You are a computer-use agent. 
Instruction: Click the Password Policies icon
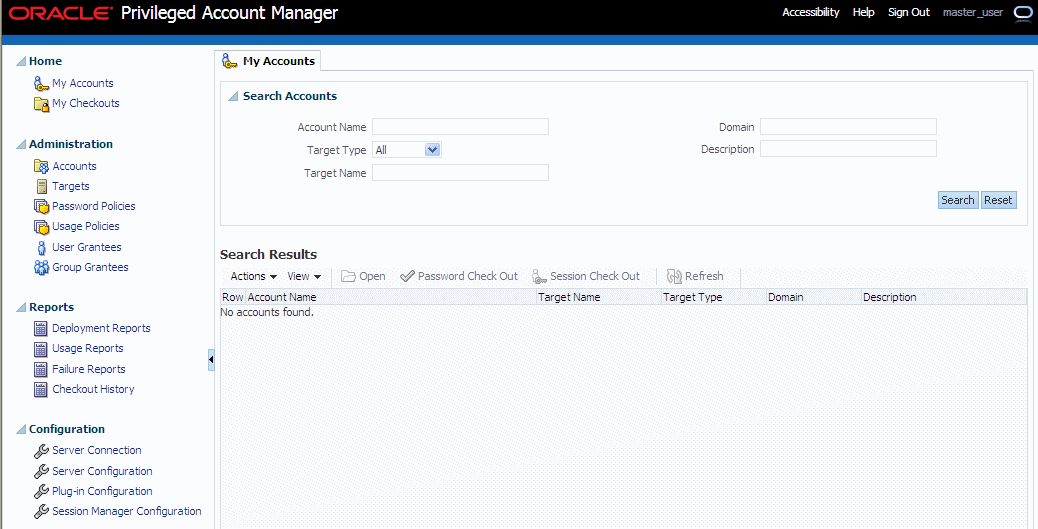pos(41,207)
